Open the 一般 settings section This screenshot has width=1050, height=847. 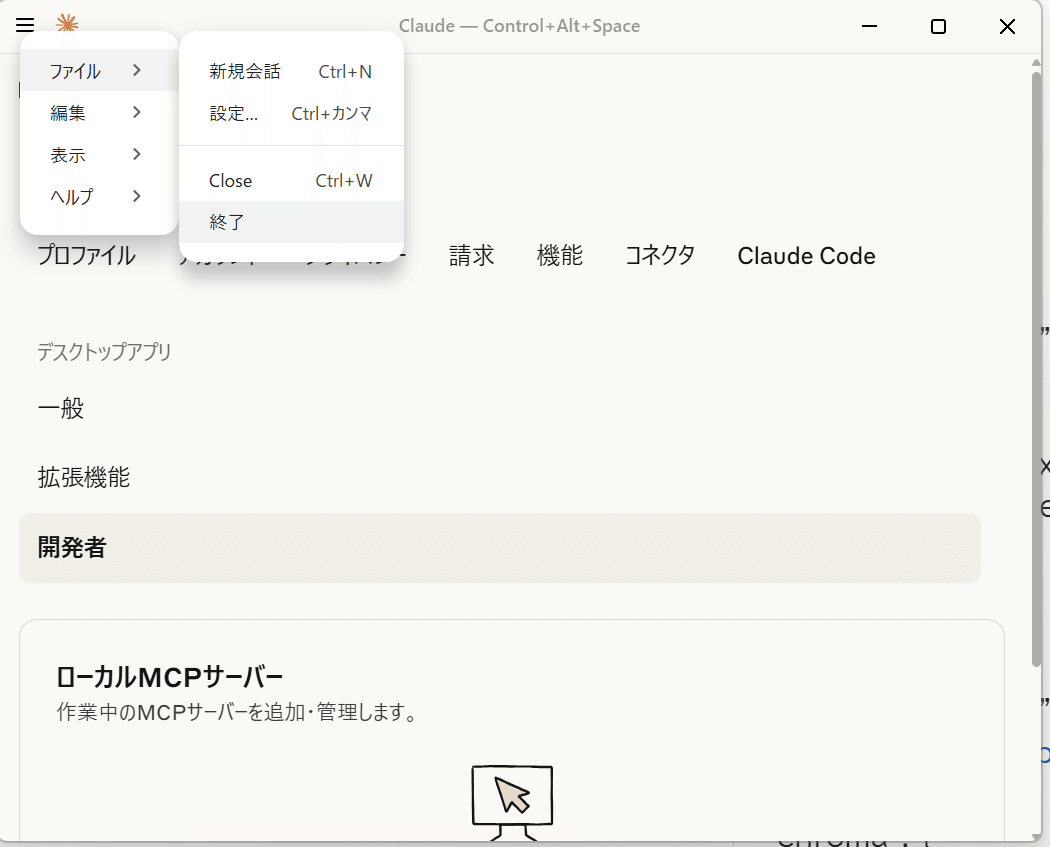tap(61, 408)
